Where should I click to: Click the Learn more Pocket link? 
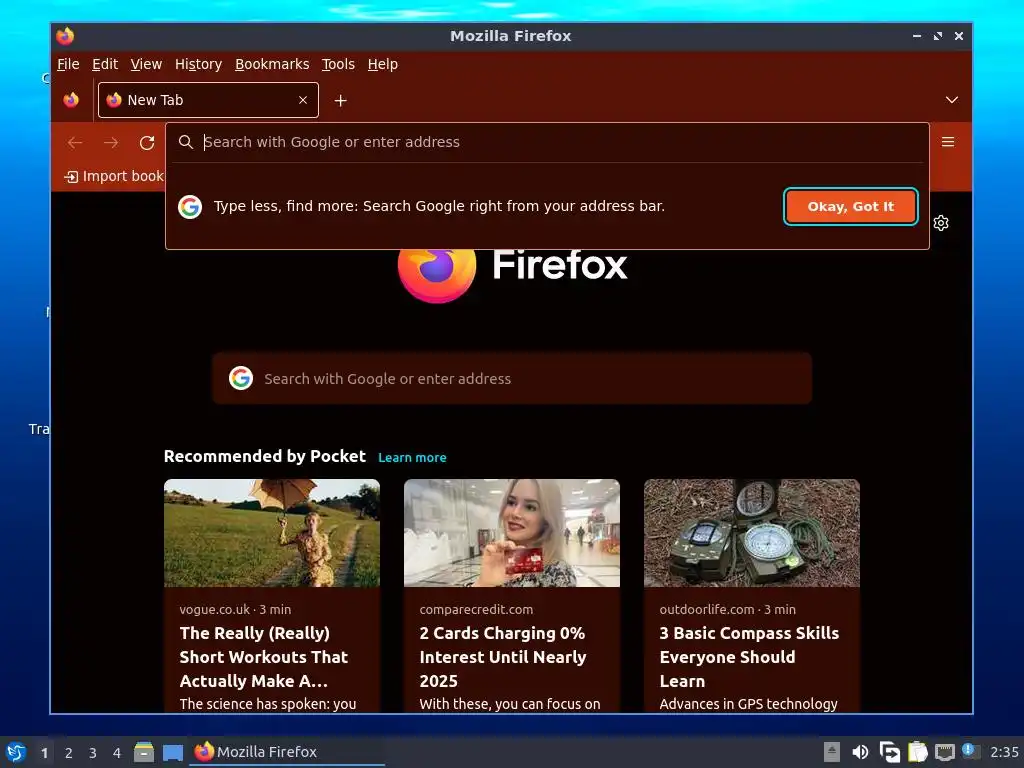point(412,458)
